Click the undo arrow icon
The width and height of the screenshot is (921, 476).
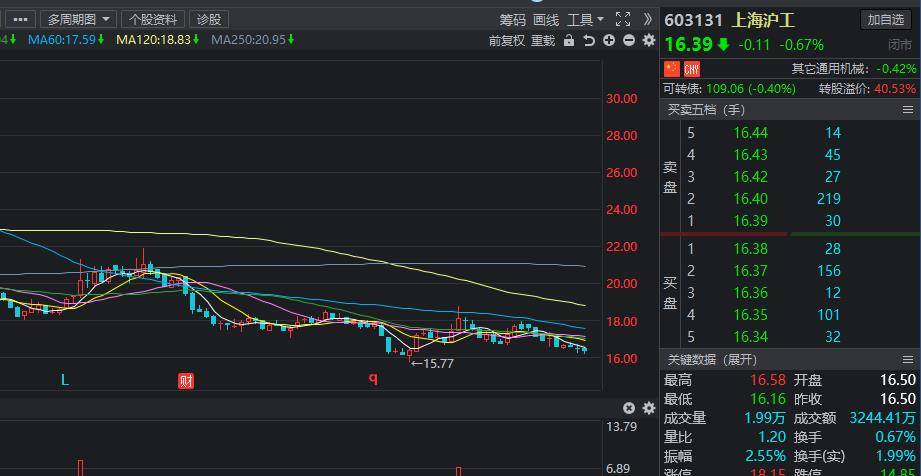coord(589,41)
